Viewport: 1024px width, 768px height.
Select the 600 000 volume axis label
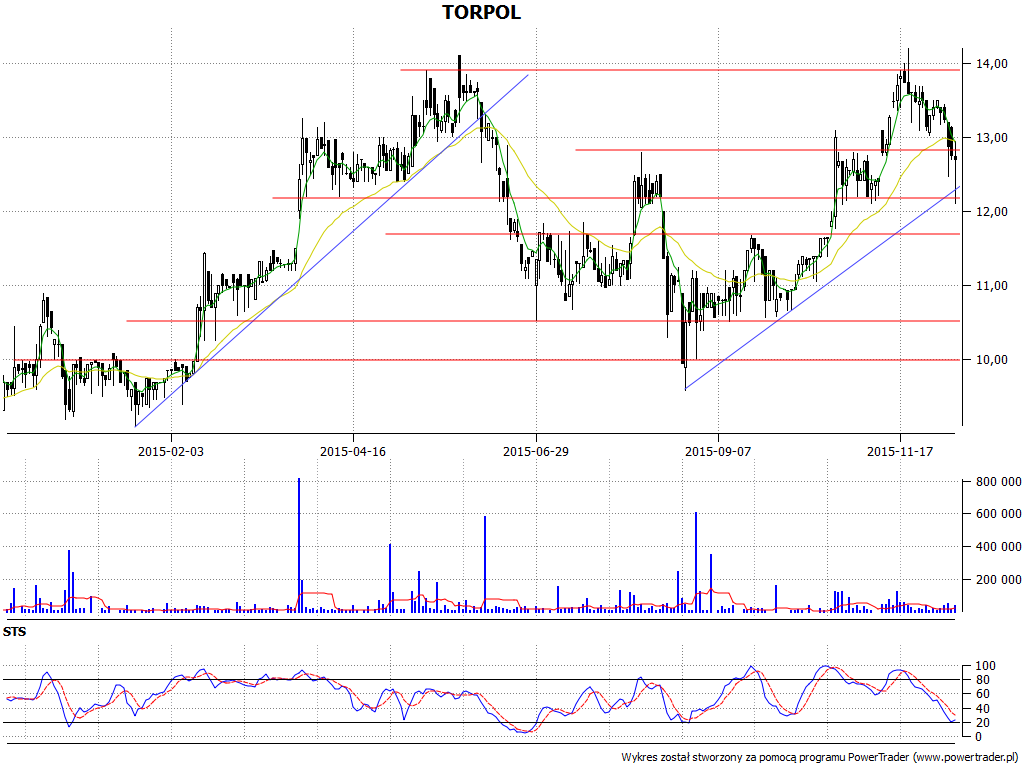click(999, 514)
